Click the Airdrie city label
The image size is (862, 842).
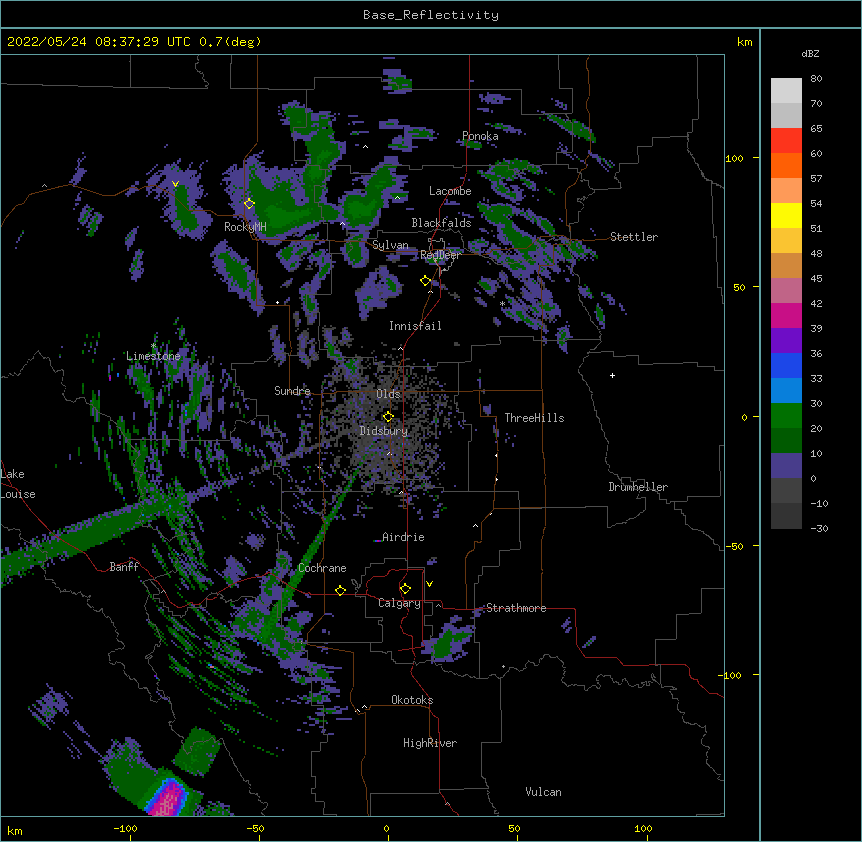(403, 537)
